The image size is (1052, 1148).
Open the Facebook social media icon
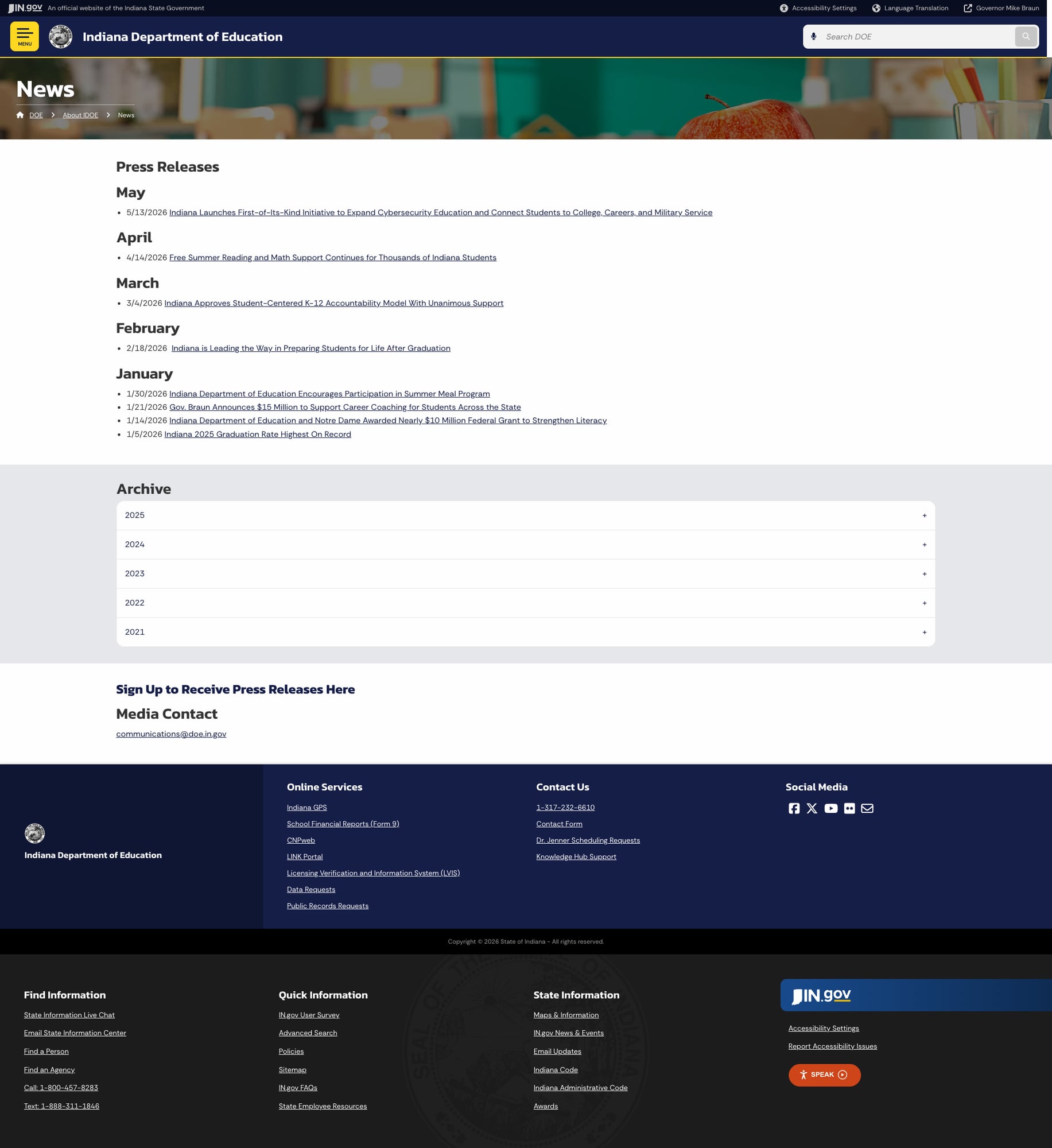[794, 808]
